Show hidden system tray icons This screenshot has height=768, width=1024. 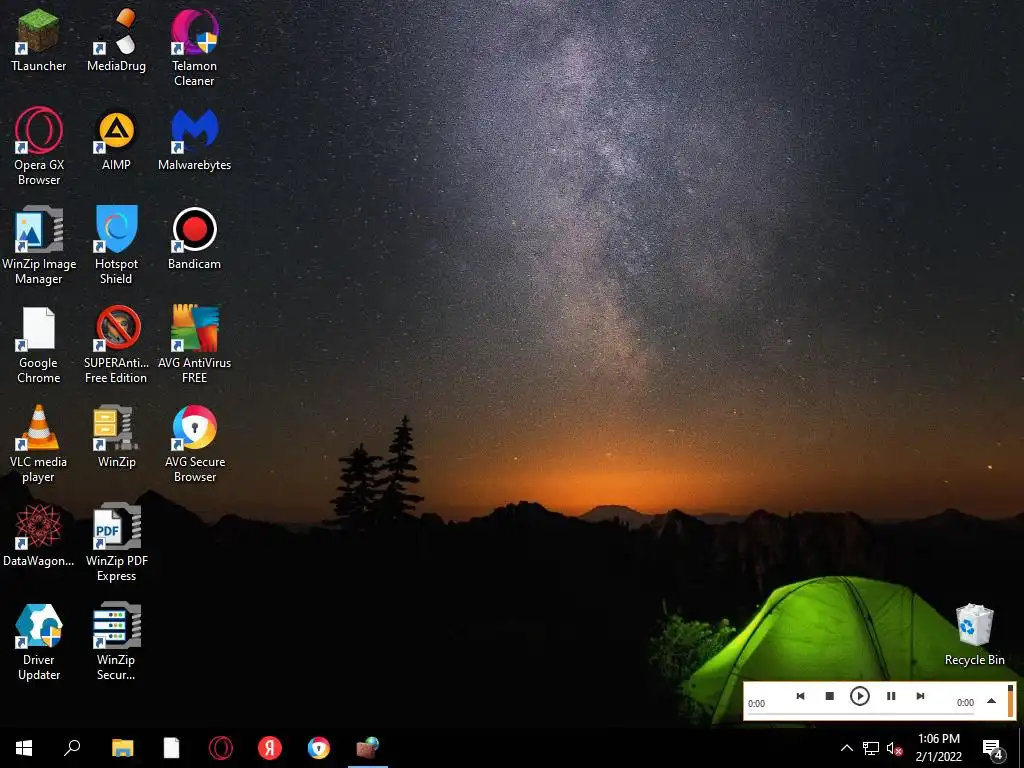[x=846, y=748]
